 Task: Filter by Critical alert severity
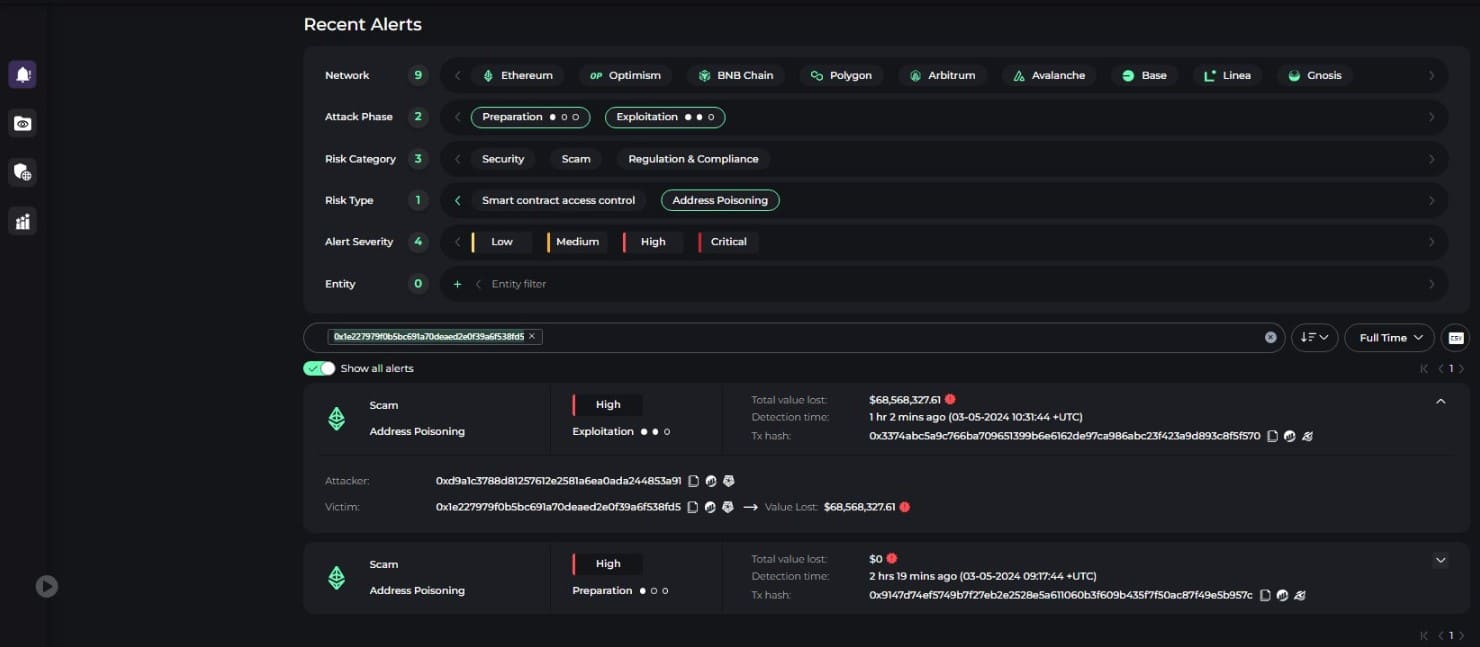tap(728, 242)
